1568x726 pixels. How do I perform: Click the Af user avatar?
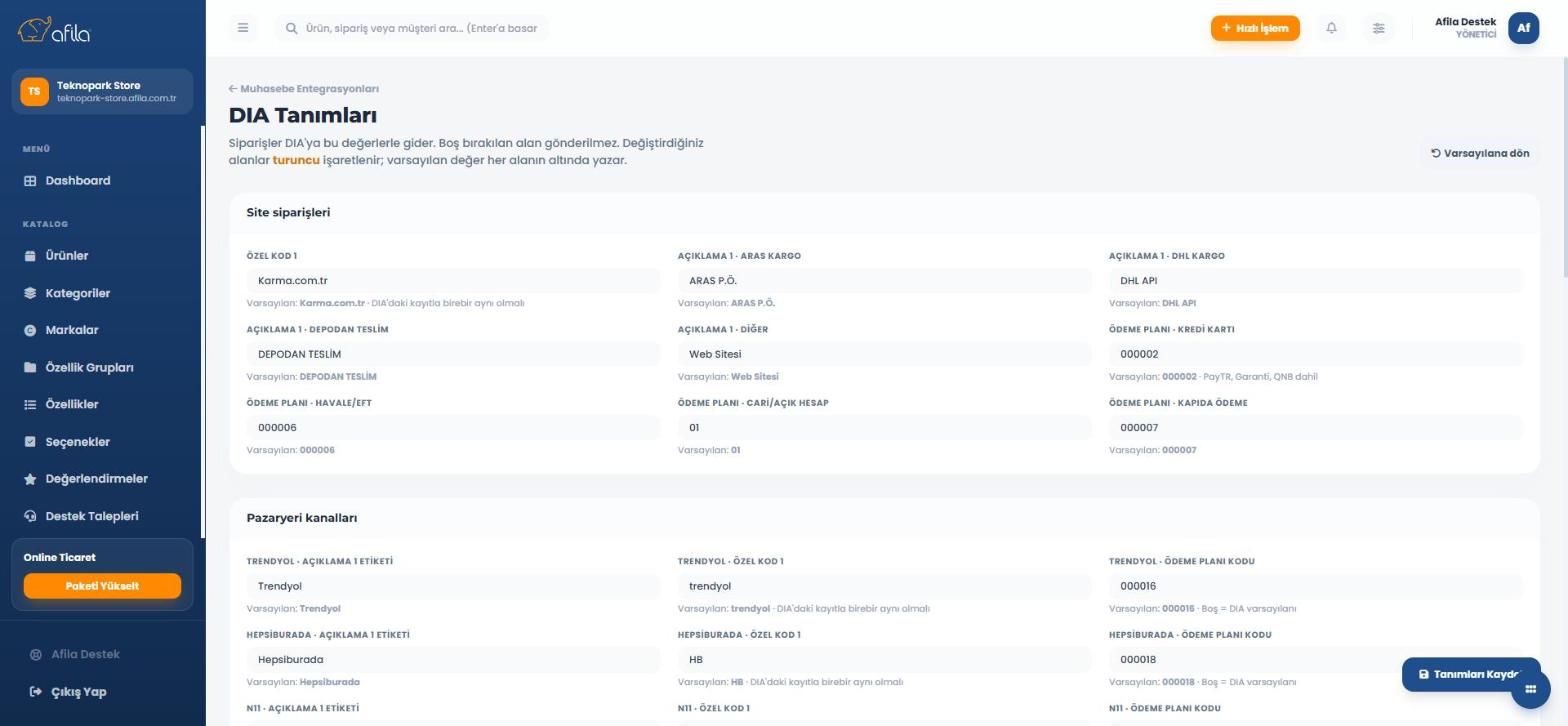[1523, 28]
